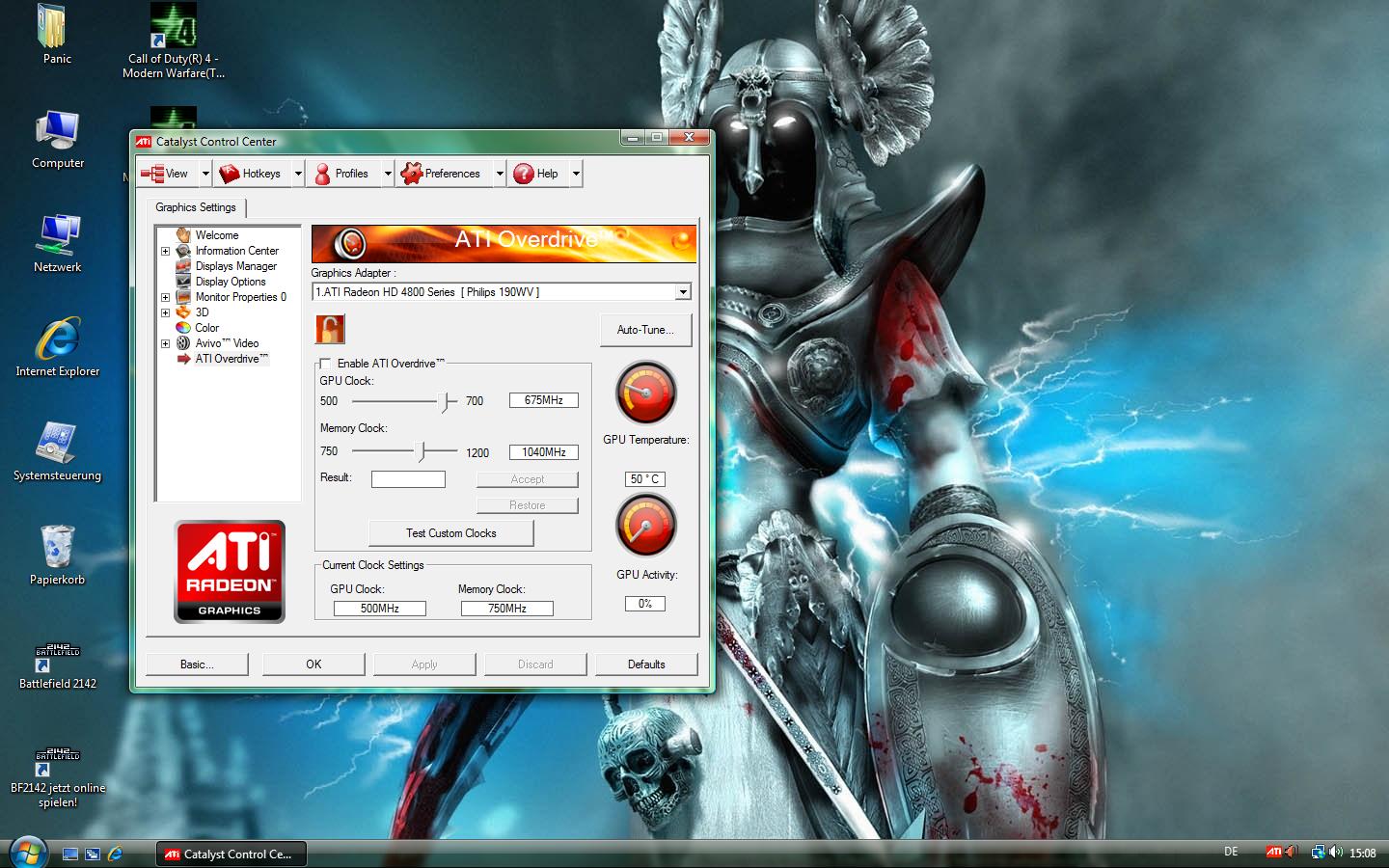Click the Profiles toolbar icon
This screenshot has width=1389, height=868.
pos(322,174)
